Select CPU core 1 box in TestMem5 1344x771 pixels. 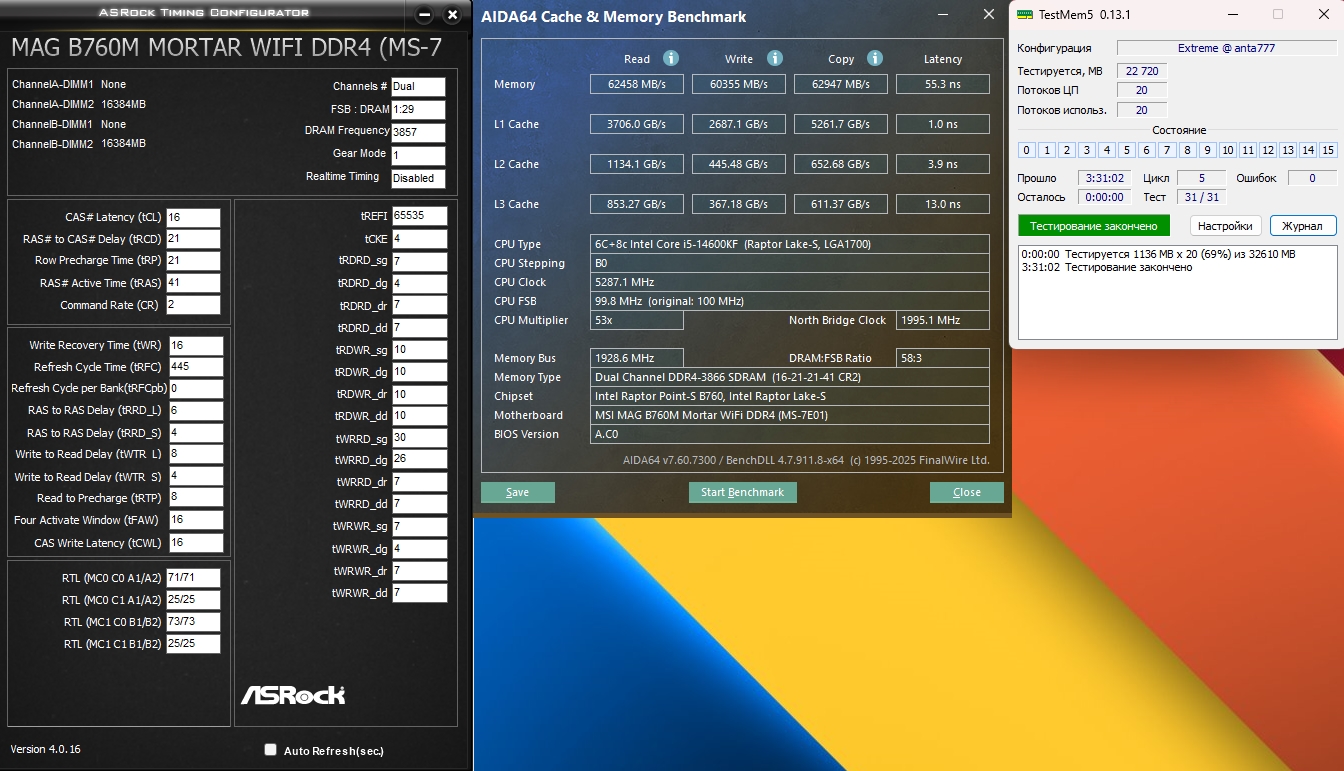(x=1046, y=150)
